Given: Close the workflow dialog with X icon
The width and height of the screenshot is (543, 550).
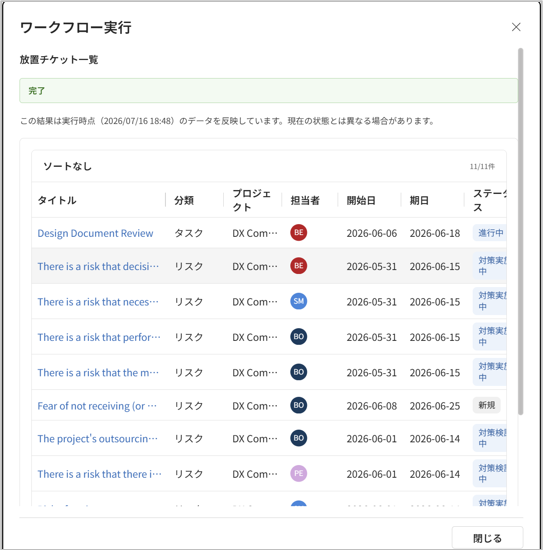Looking at the screenshot, I should pos(516,27).
